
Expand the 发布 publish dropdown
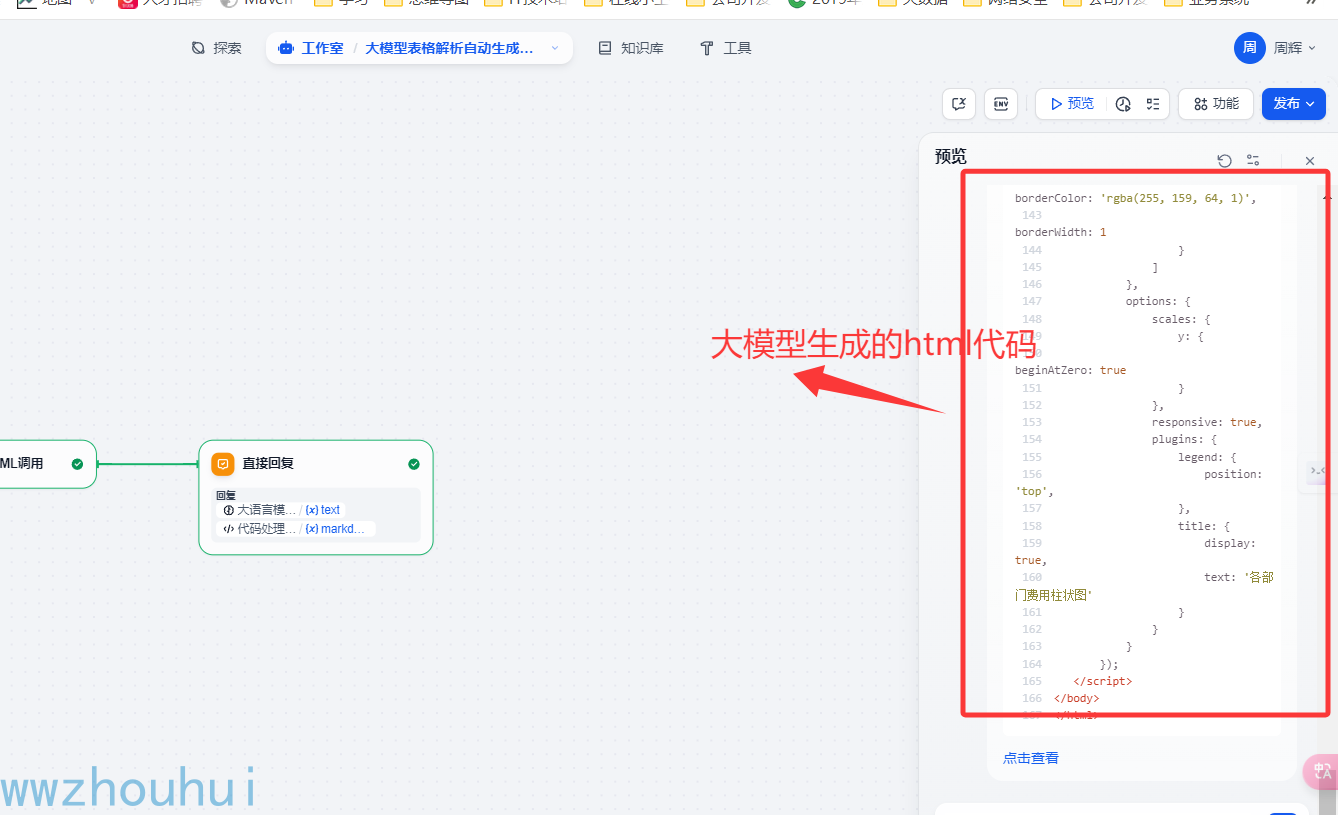(1293, 104)
